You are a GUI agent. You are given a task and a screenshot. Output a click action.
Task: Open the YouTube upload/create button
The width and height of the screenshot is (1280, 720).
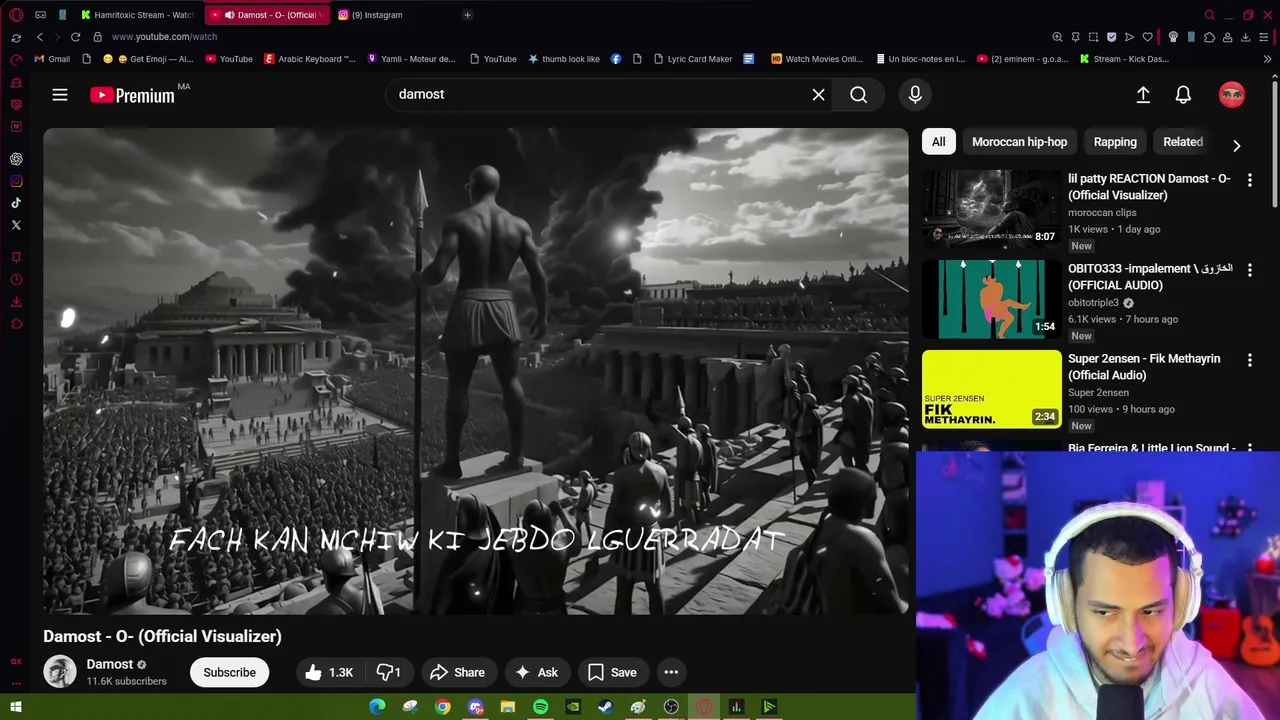[x=1143, y=94]
